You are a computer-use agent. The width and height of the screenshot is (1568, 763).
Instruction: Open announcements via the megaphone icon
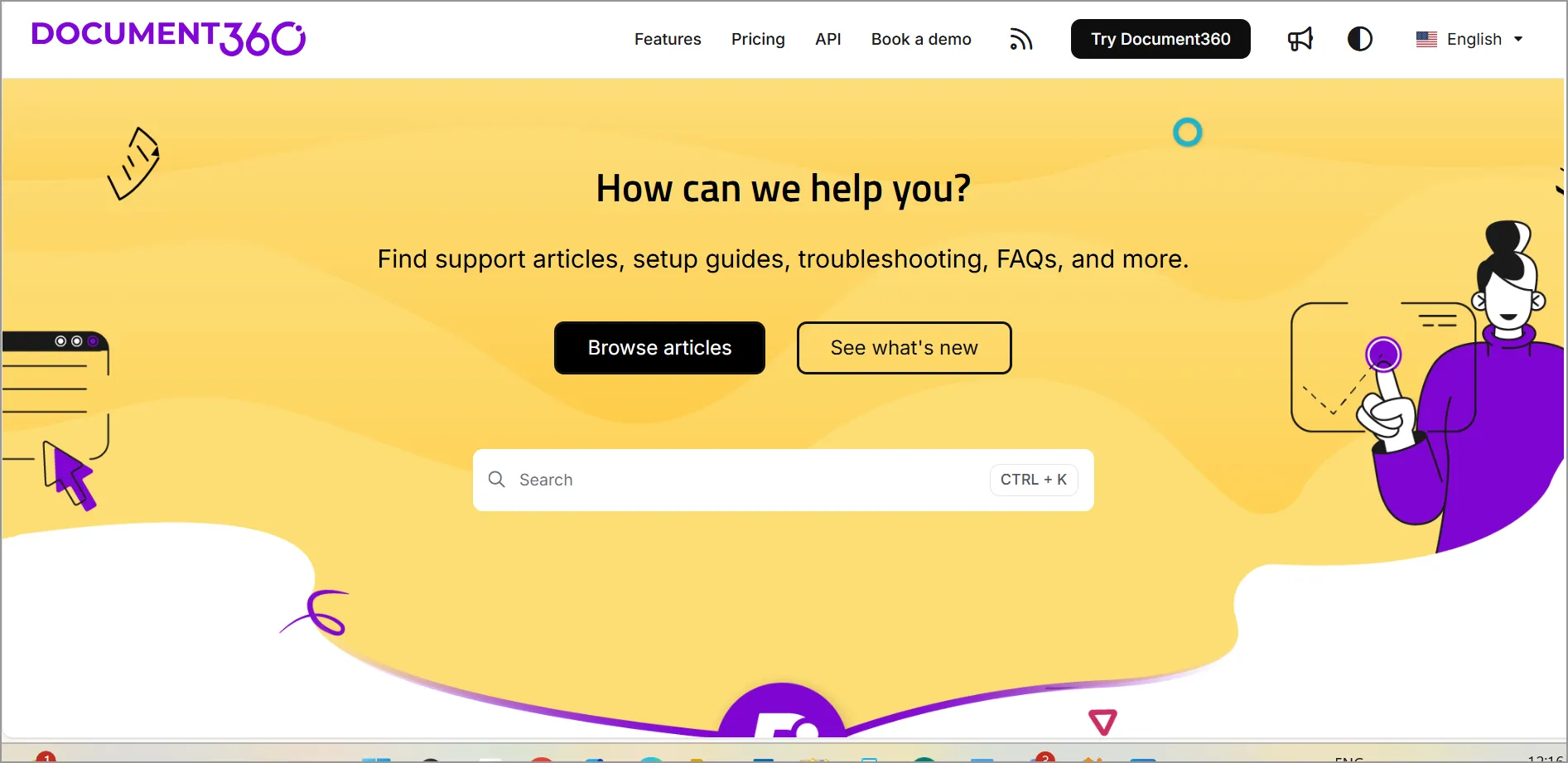tap(1300, 38)
